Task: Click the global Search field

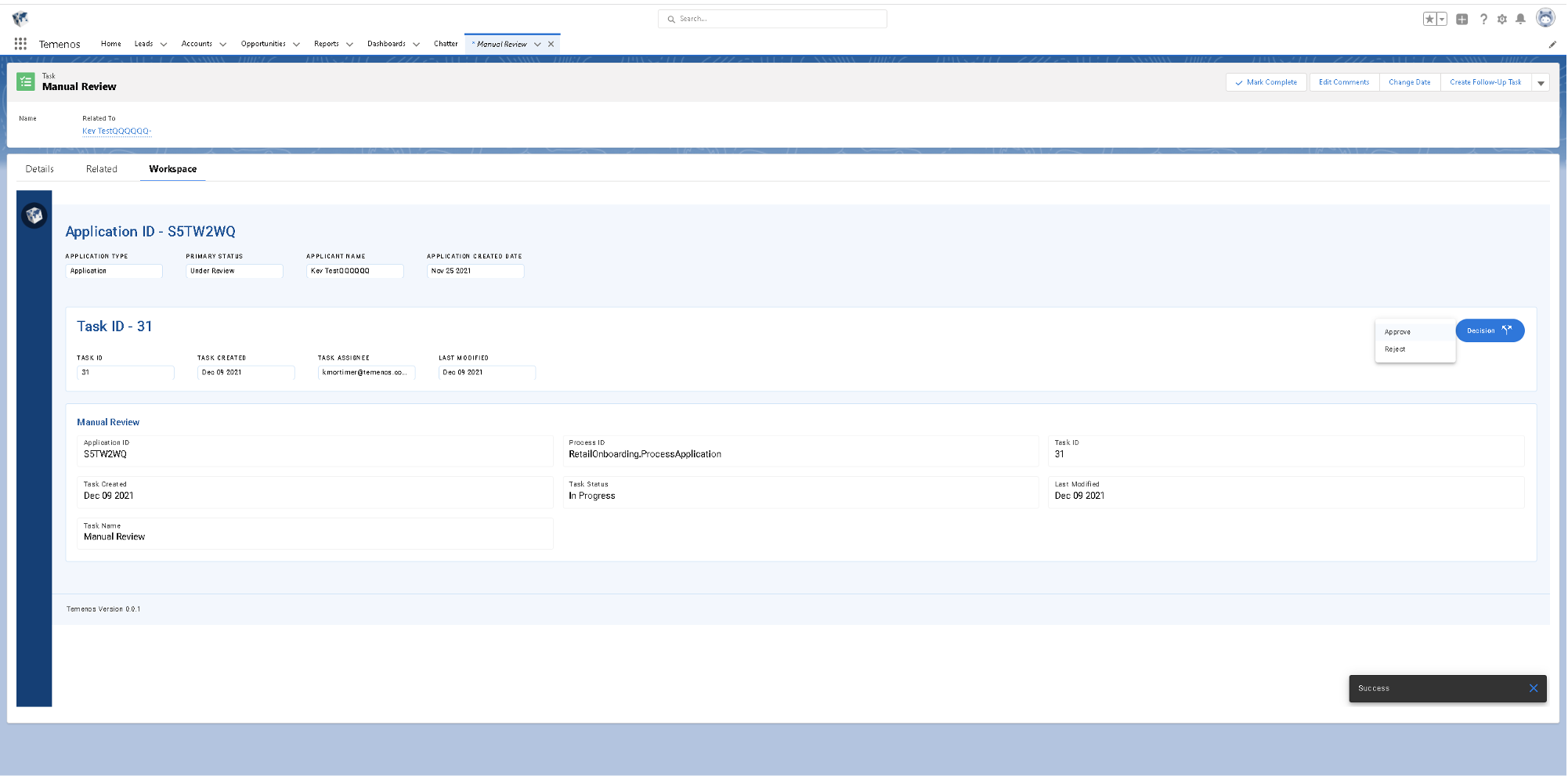Action: tap(772, 19)
